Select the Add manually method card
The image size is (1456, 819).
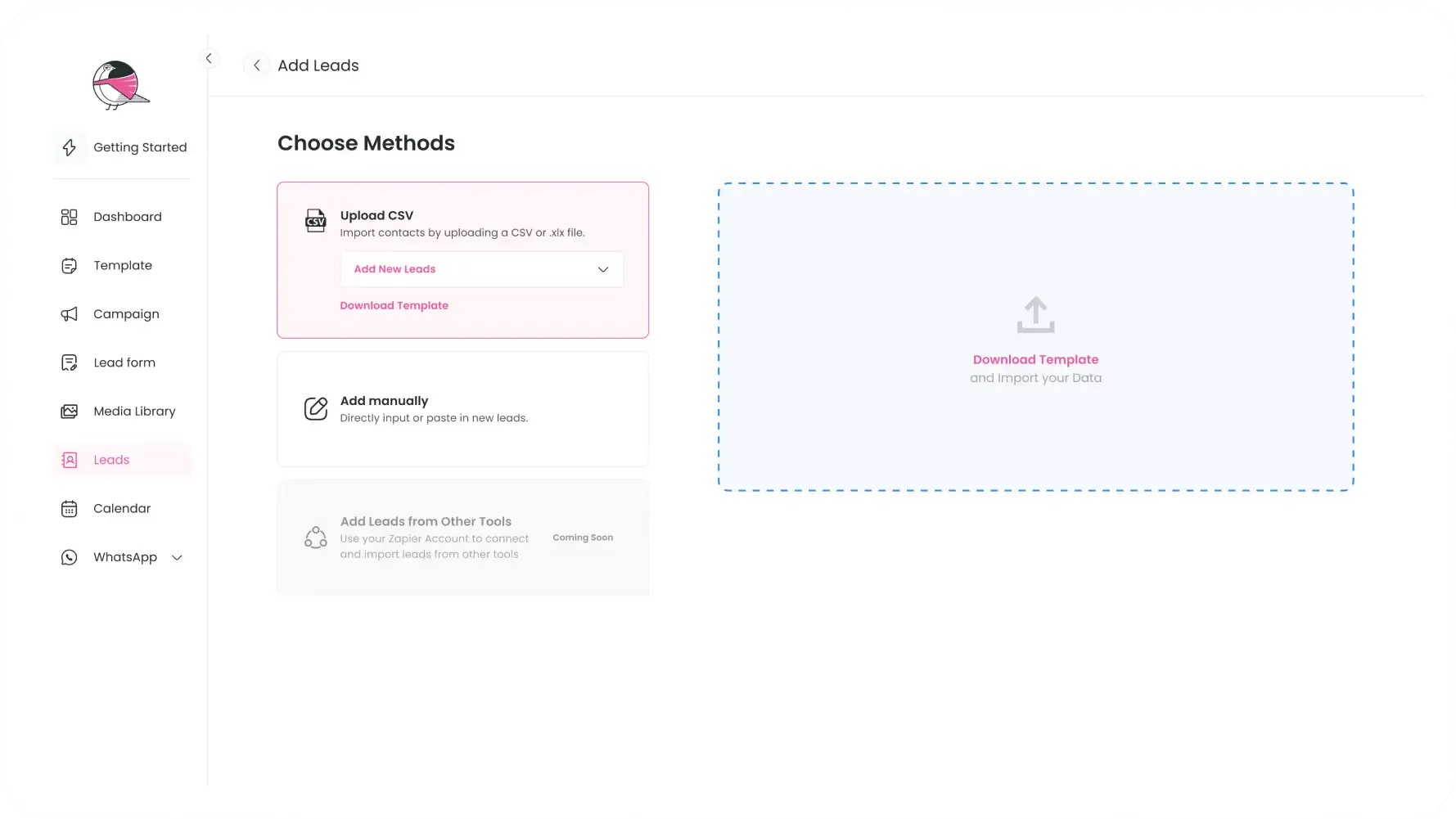[x=463, y=409]
